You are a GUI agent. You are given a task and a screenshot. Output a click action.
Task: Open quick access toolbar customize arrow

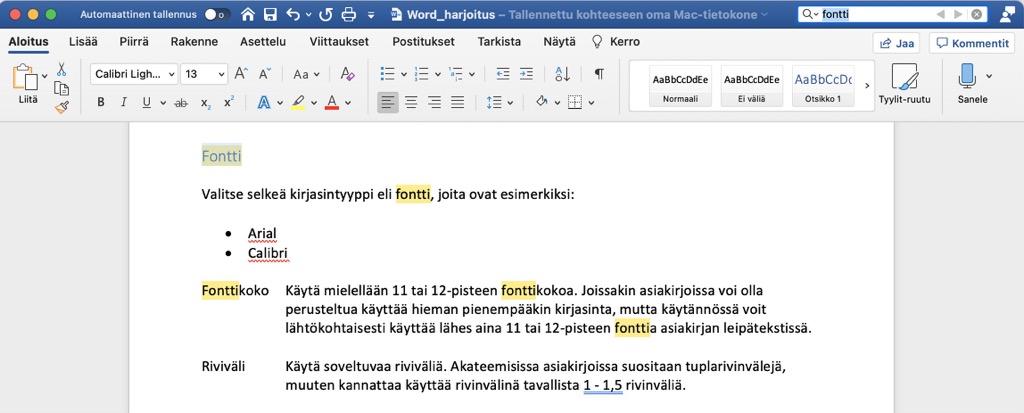372,14
